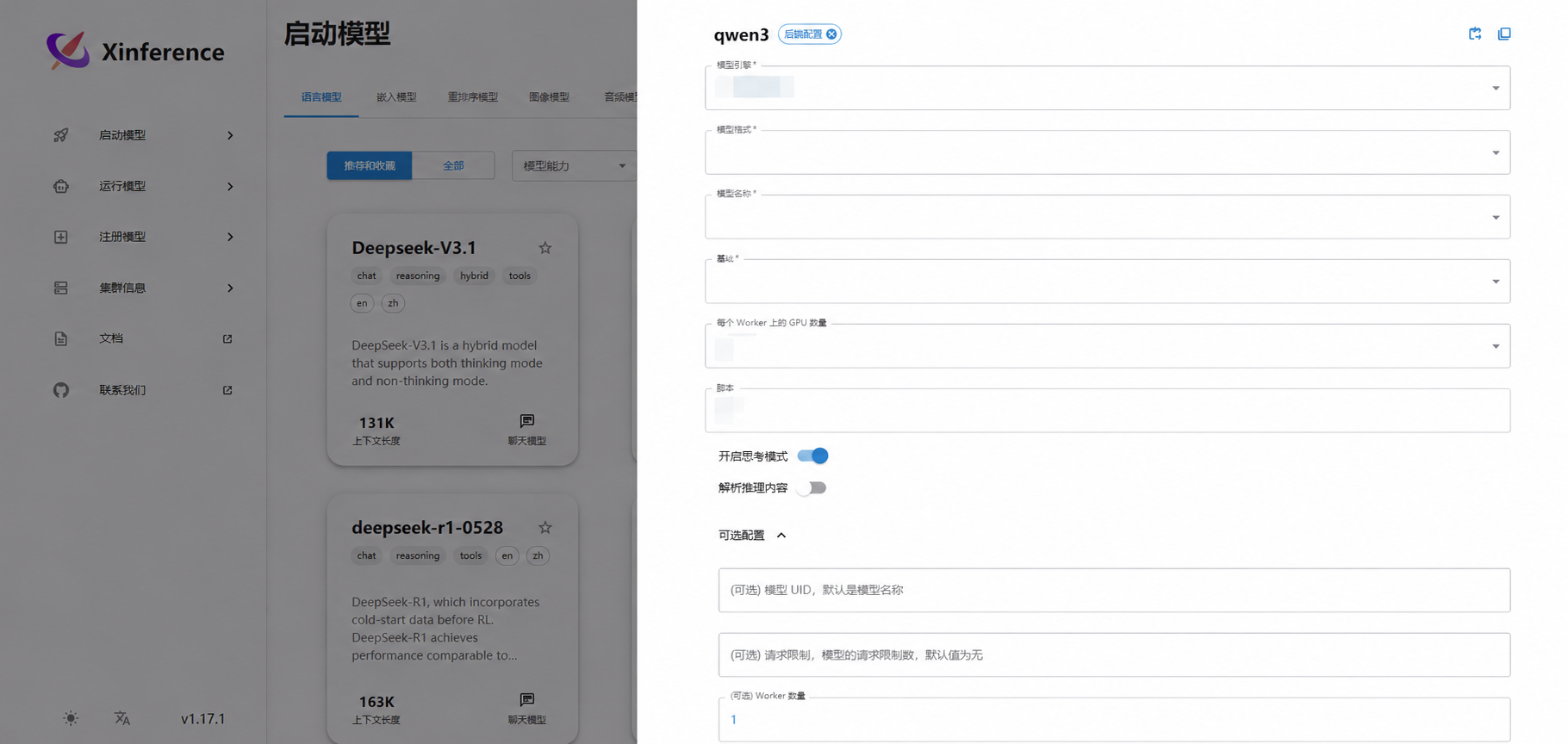Open 运行模型 in the sidebar
The width and height of the screenshot is (1568, 744).
click(x=122, y=186)
